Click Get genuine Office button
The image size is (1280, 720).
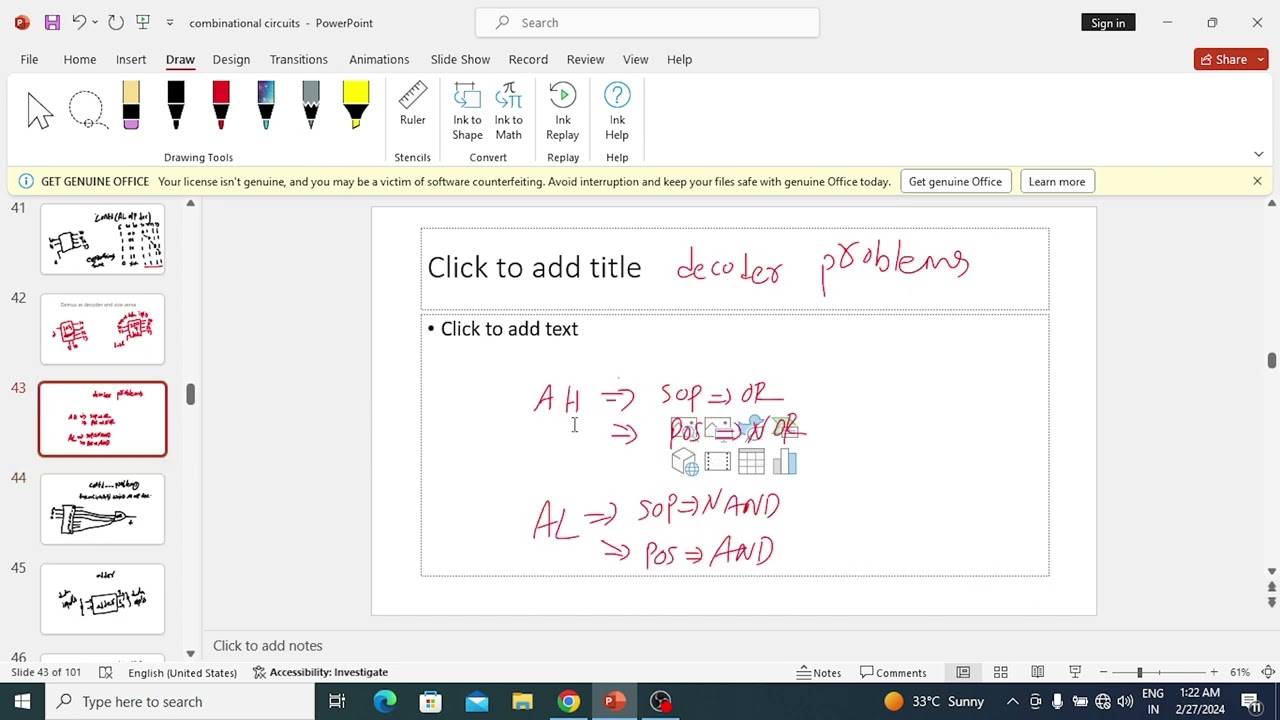955,181
